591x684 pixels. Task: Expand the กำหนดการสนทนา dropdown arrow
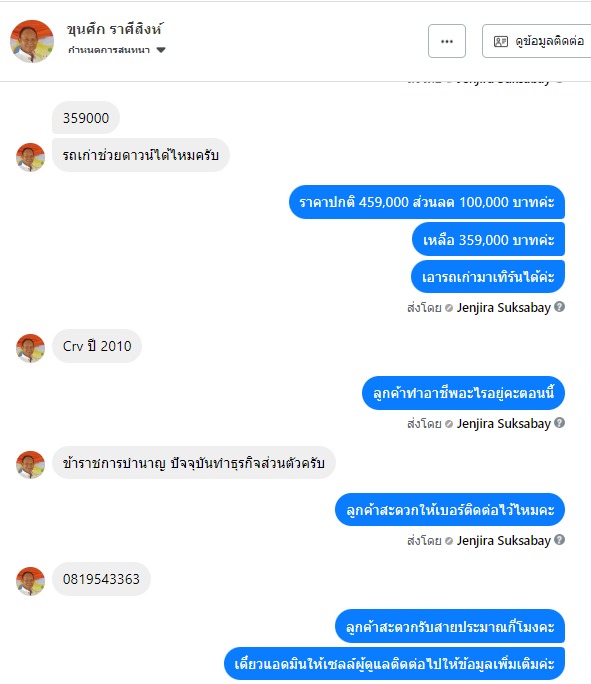(x=161, y=50)
